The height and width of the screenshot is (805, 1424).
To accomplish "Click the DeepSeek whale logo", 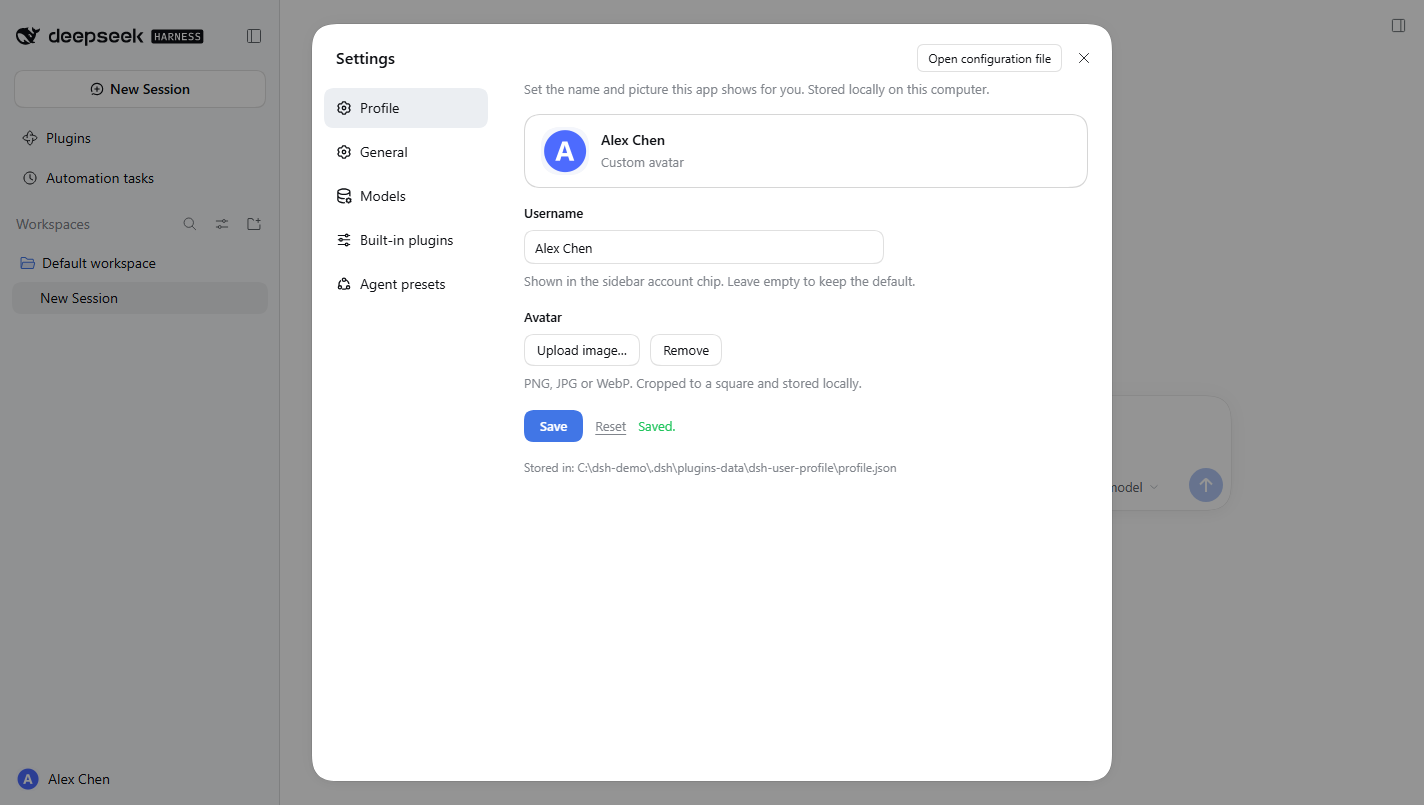I will pyautogui.click(x=28, y=36).
